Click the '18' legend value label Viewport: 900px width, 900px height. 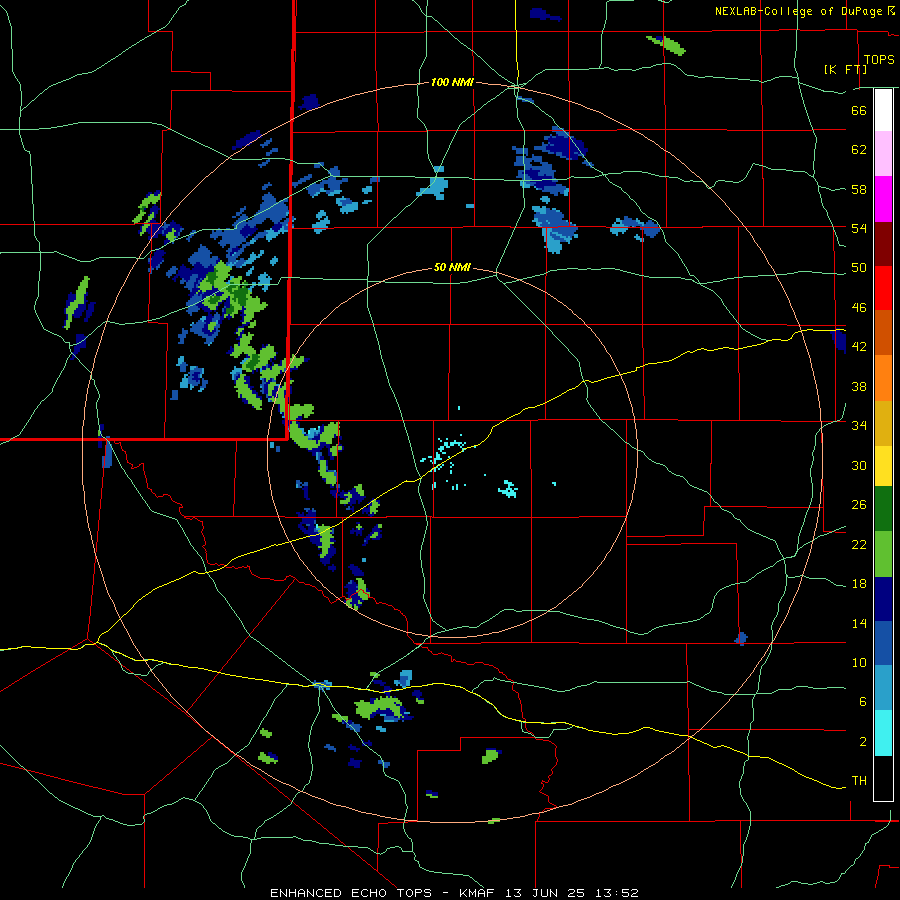pyautogui.click(x=859, y=584)
